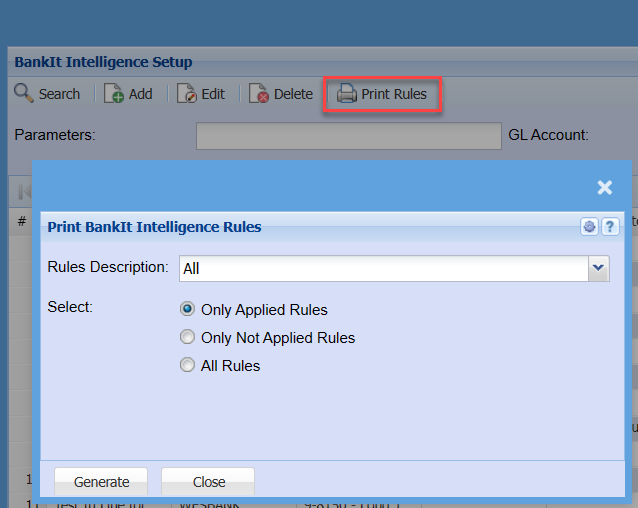The width and height of the screenshot is (638, 508).
Task: Click the Rules Description field showing All
Action: point(384,268)
